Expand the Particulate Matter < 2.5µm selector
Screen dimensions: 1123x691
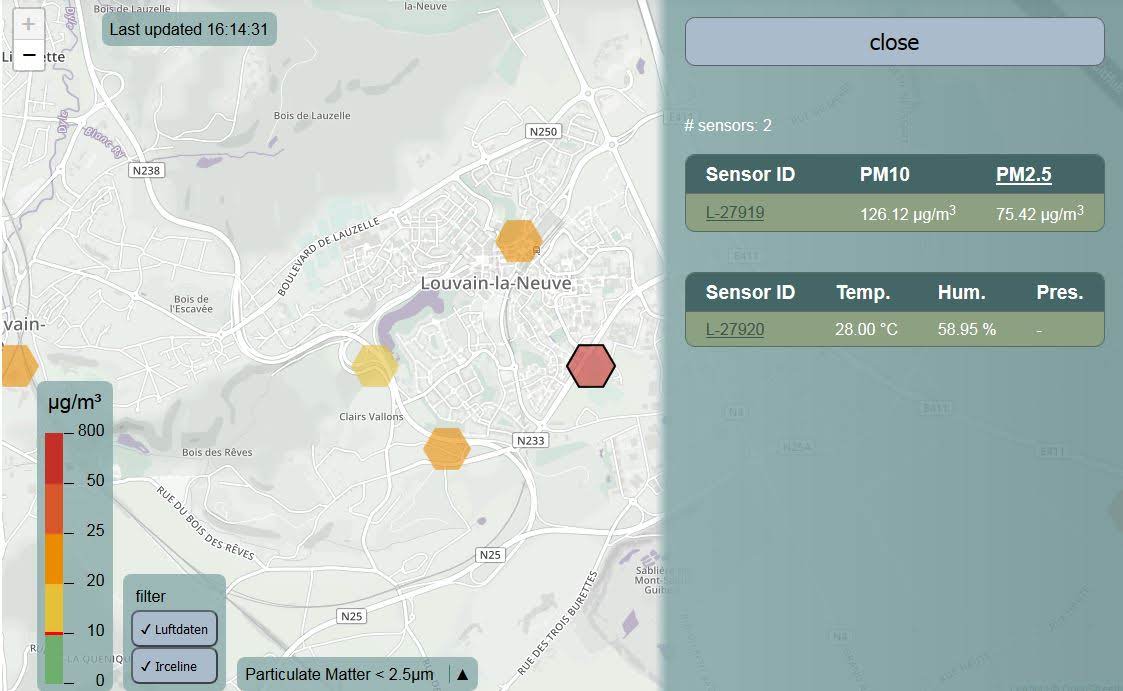[339, 674]
